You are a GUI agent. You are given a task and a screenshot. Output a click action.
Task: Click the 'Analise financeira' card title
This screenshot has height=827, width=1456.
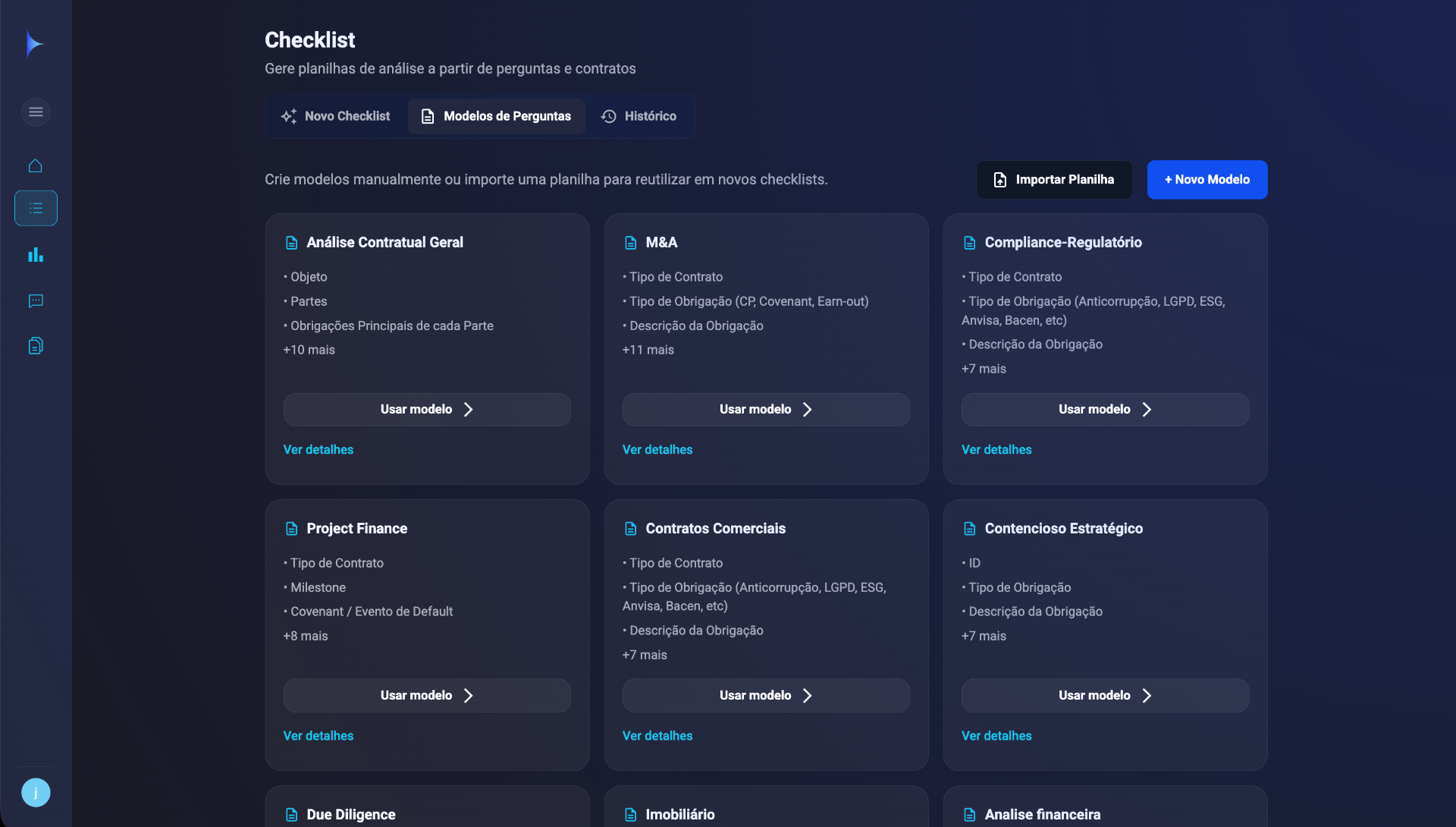1043,815
